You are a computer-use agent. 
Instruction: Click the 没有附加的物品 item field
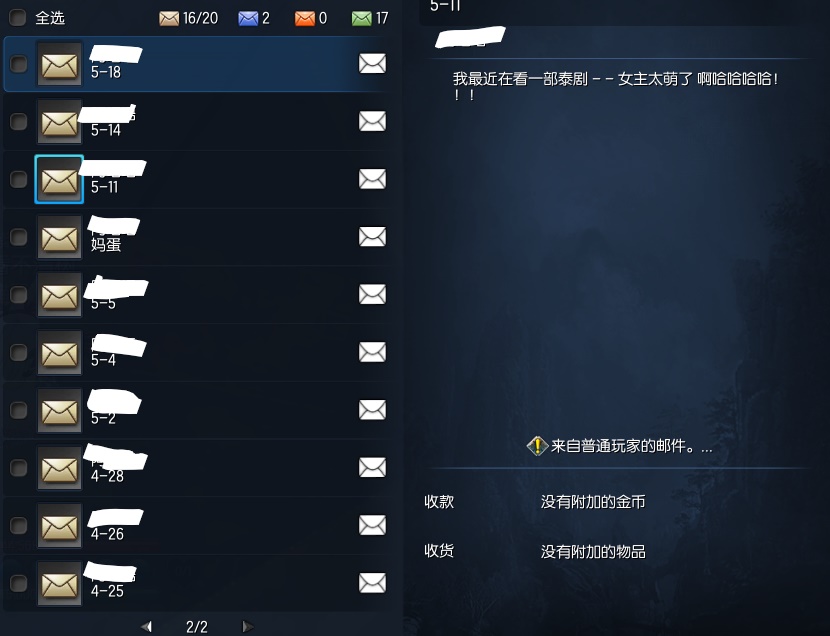(593, 552)
